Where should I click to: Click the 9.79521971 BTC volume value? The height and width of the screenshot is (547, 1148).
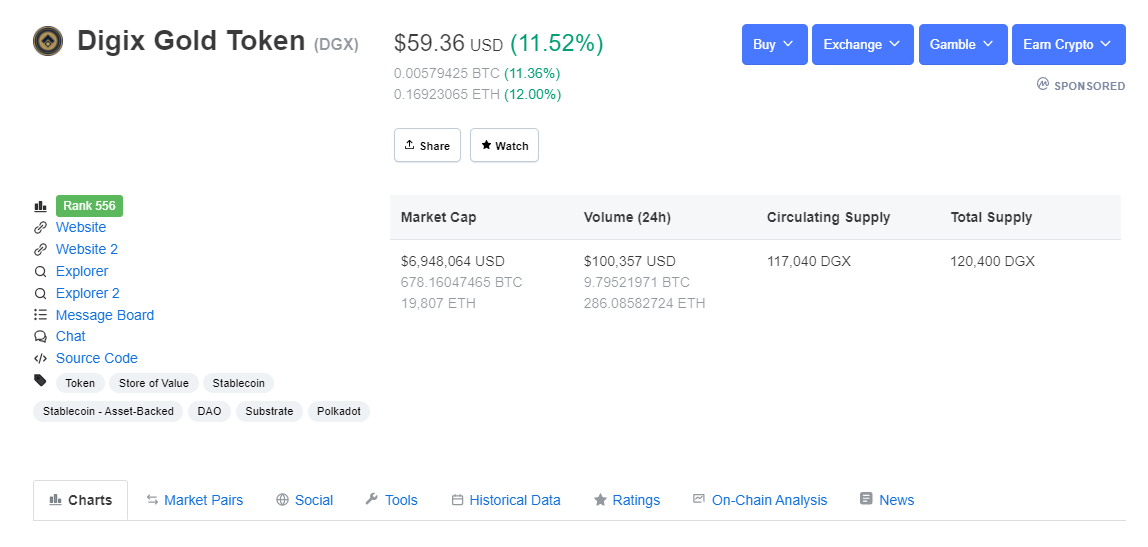click(637, 283)
